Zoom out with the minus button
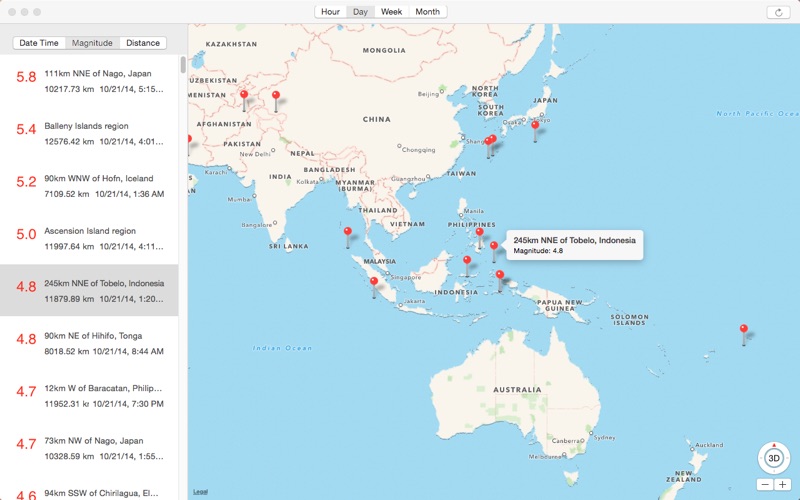The width and height of the screenshot is (800, 500). (764, 484)
